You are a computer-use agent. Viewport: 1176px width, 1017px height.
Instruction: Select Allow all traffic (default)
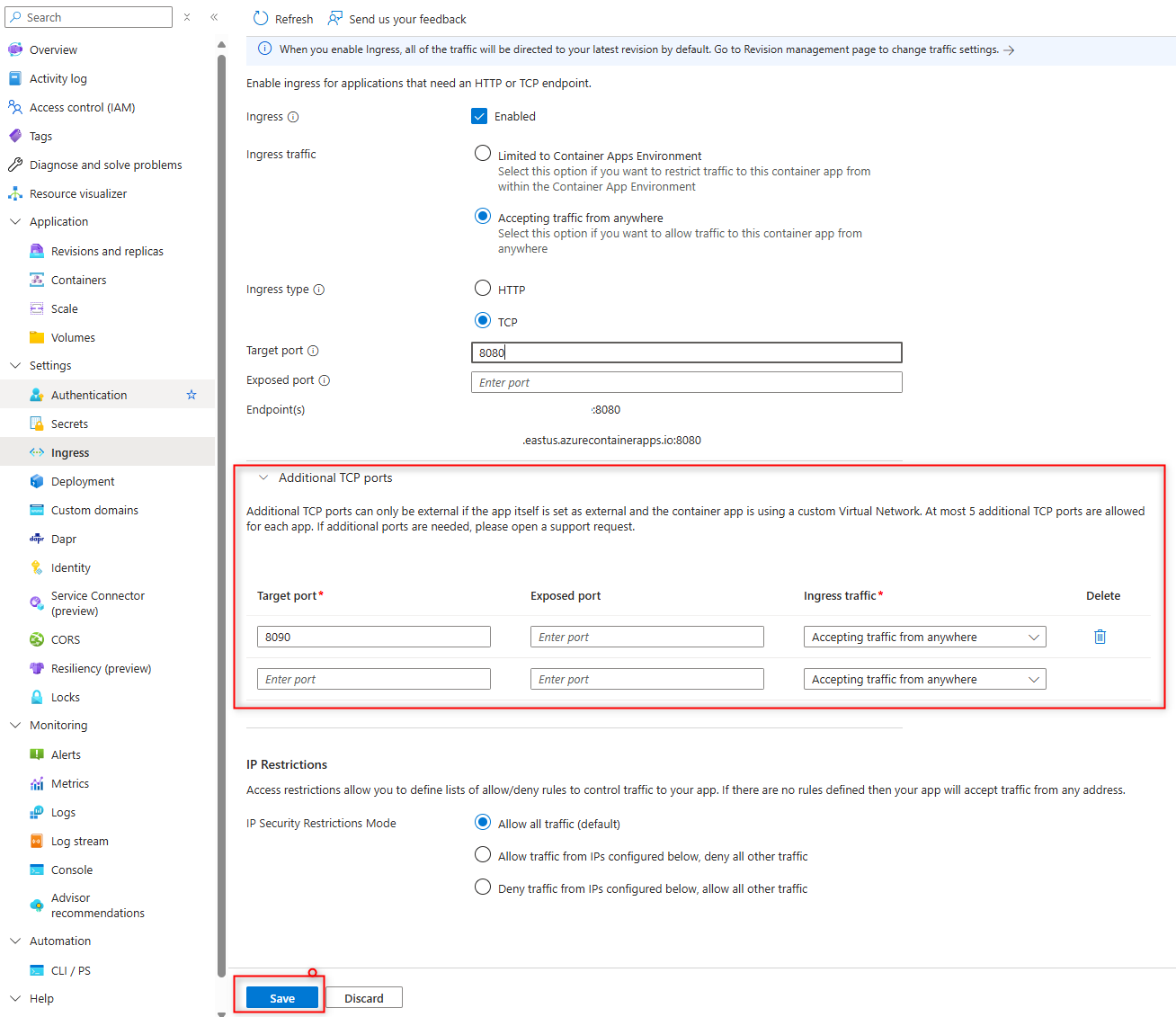click(x=483, y=822)
